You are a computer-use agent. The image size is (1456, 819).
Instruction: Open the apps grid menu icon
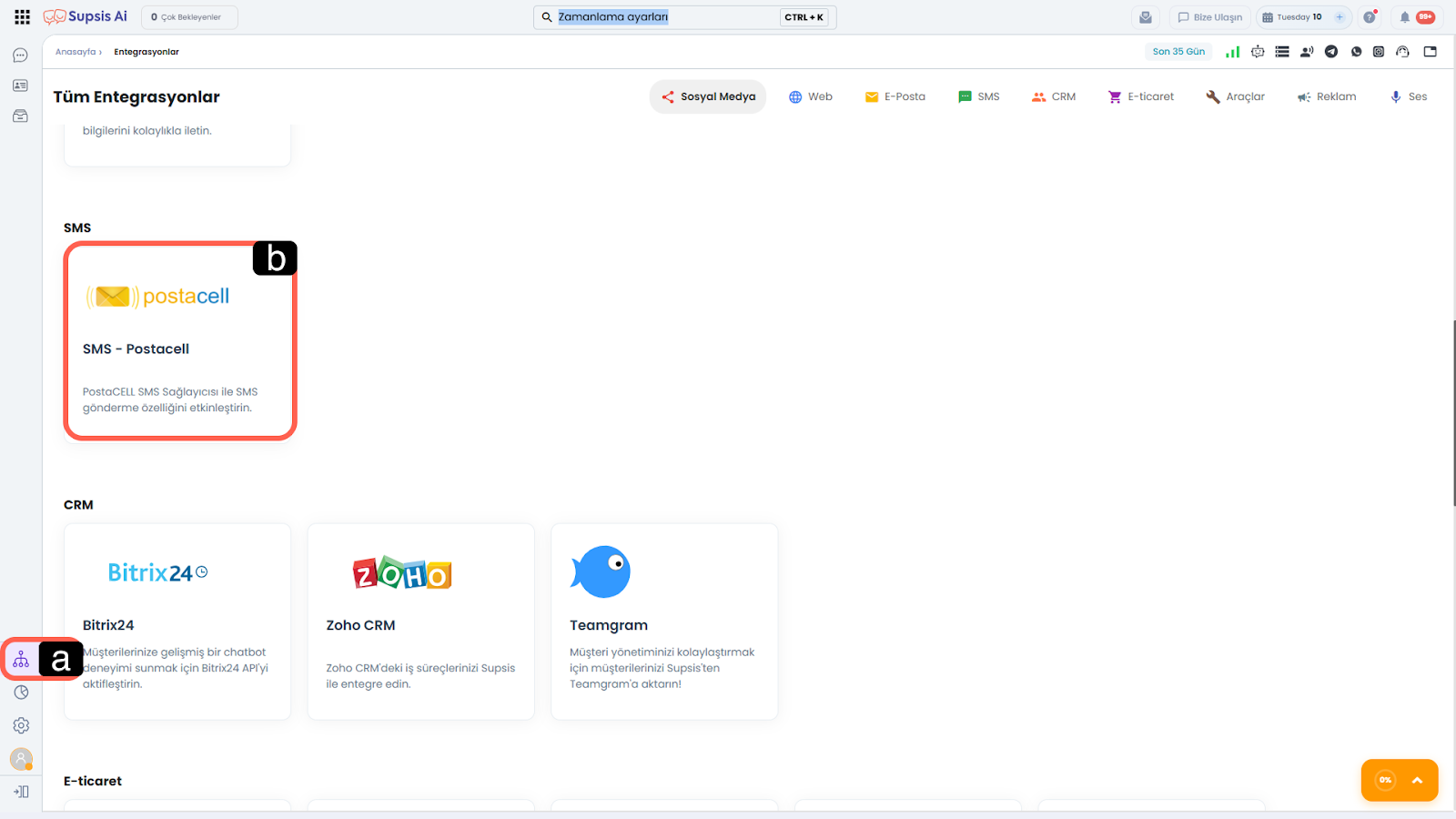click(22, 17)
